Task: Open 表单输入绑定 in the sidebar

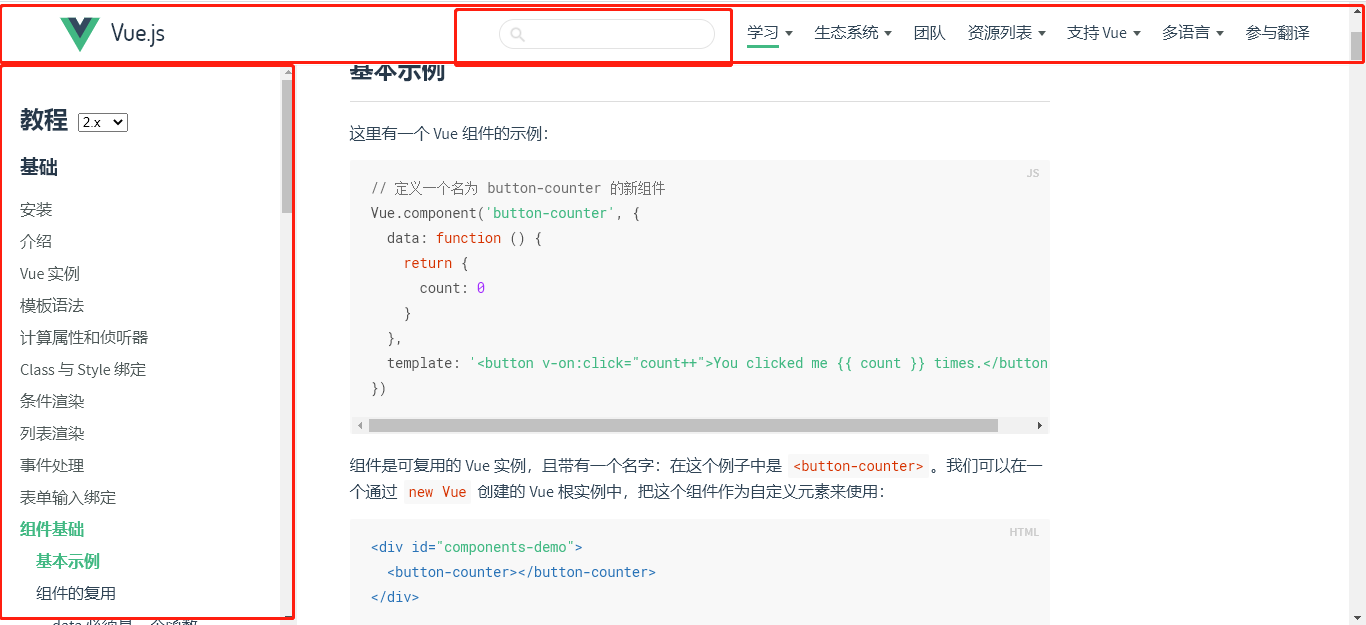Action: coord(68,498)
